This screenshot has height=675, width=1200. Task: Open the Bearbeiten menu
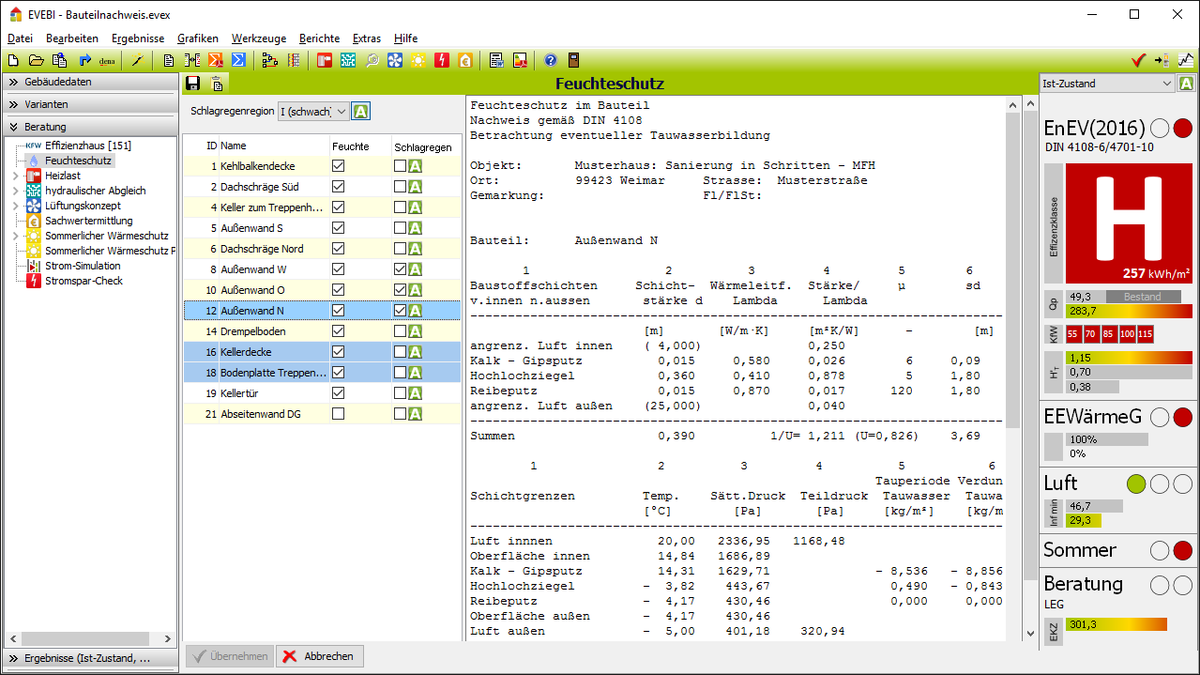point(72,38)
